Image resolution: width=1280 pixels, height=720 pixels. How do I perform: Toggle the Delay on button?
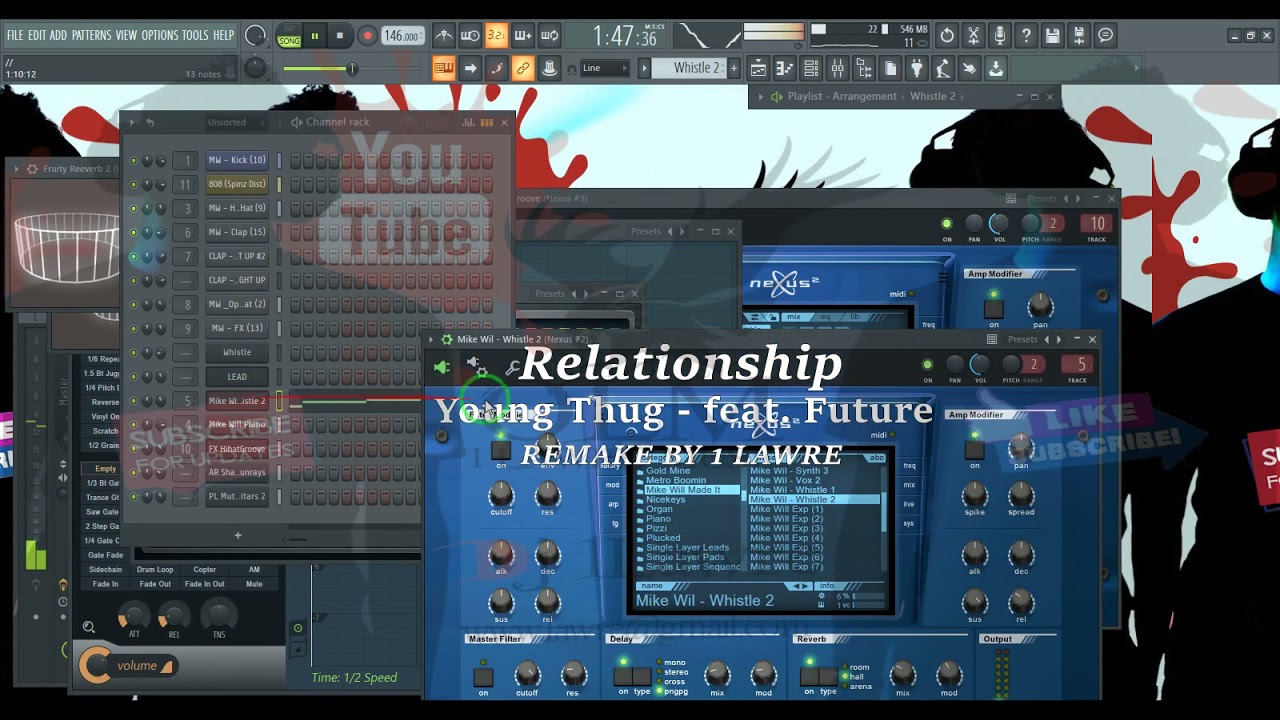pyautogui.click(x=623, y=677)
